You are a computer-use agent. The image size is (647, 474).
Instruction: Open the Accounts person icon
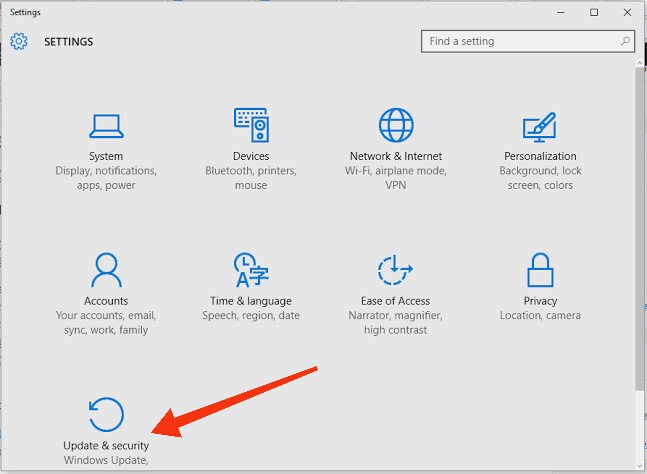[x=106, y=270]
